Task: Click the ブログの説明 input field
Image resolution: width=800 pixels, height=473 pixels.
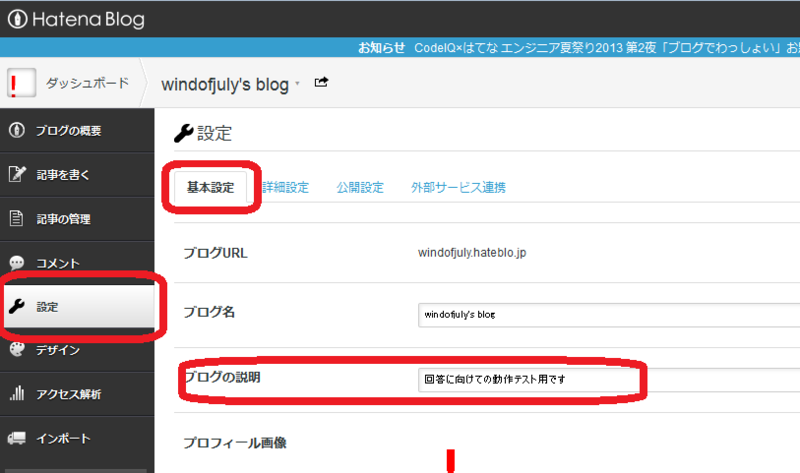Action: pos(609,380)
